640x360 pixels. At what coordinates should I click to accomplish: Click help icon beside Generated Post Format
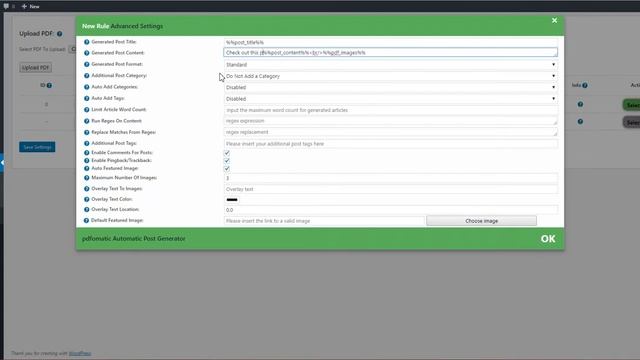click(x=87, y=64)
